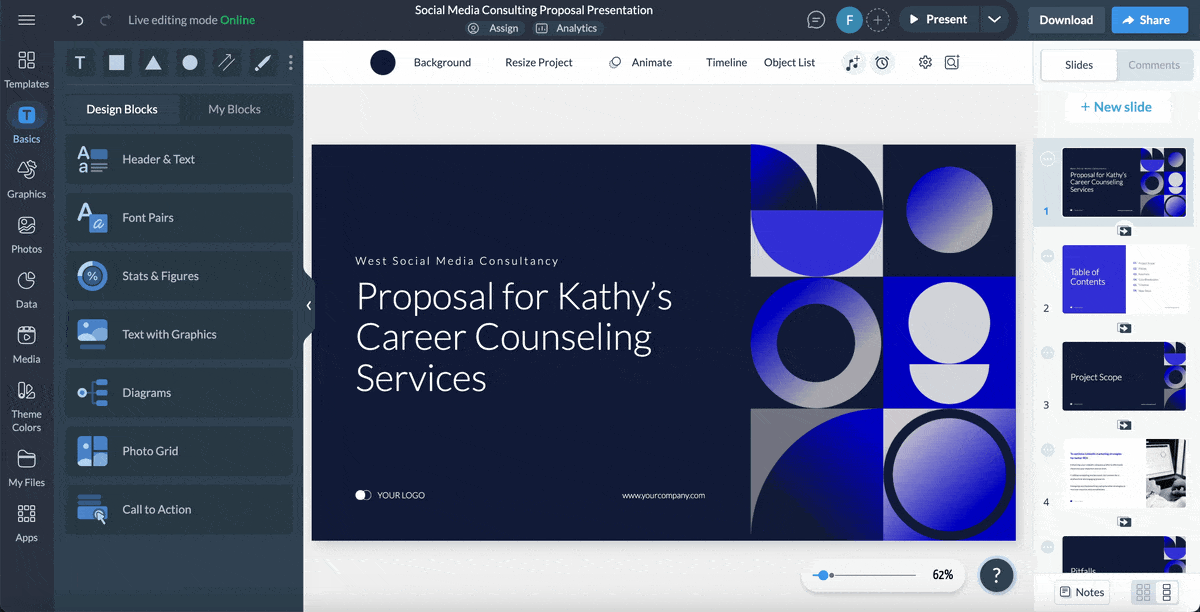Select the Text tool
Screen dimensions: 1200x612
[x=80, y=62]
